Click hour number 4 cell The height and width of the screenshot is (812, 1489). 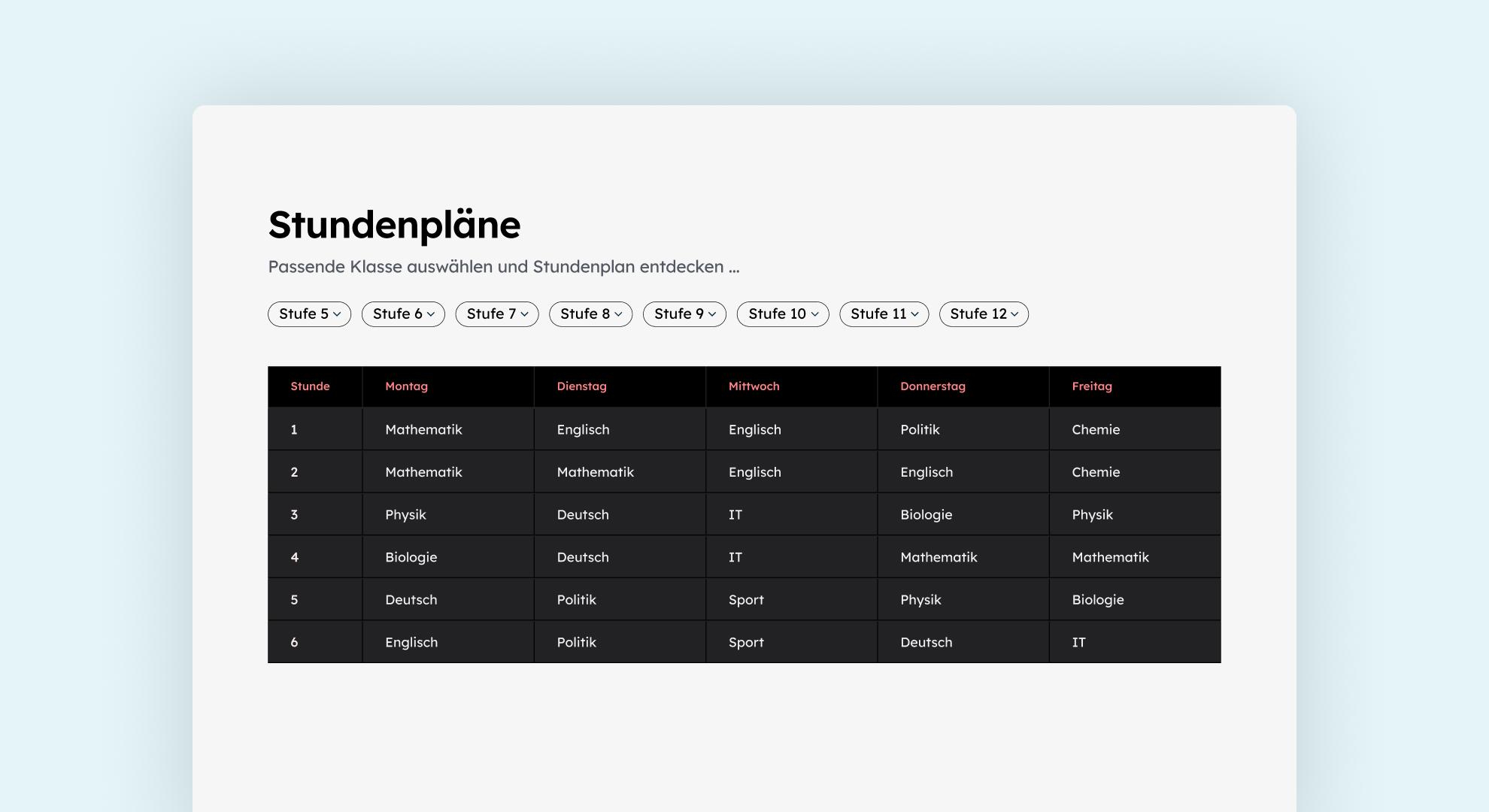[315, 557]
